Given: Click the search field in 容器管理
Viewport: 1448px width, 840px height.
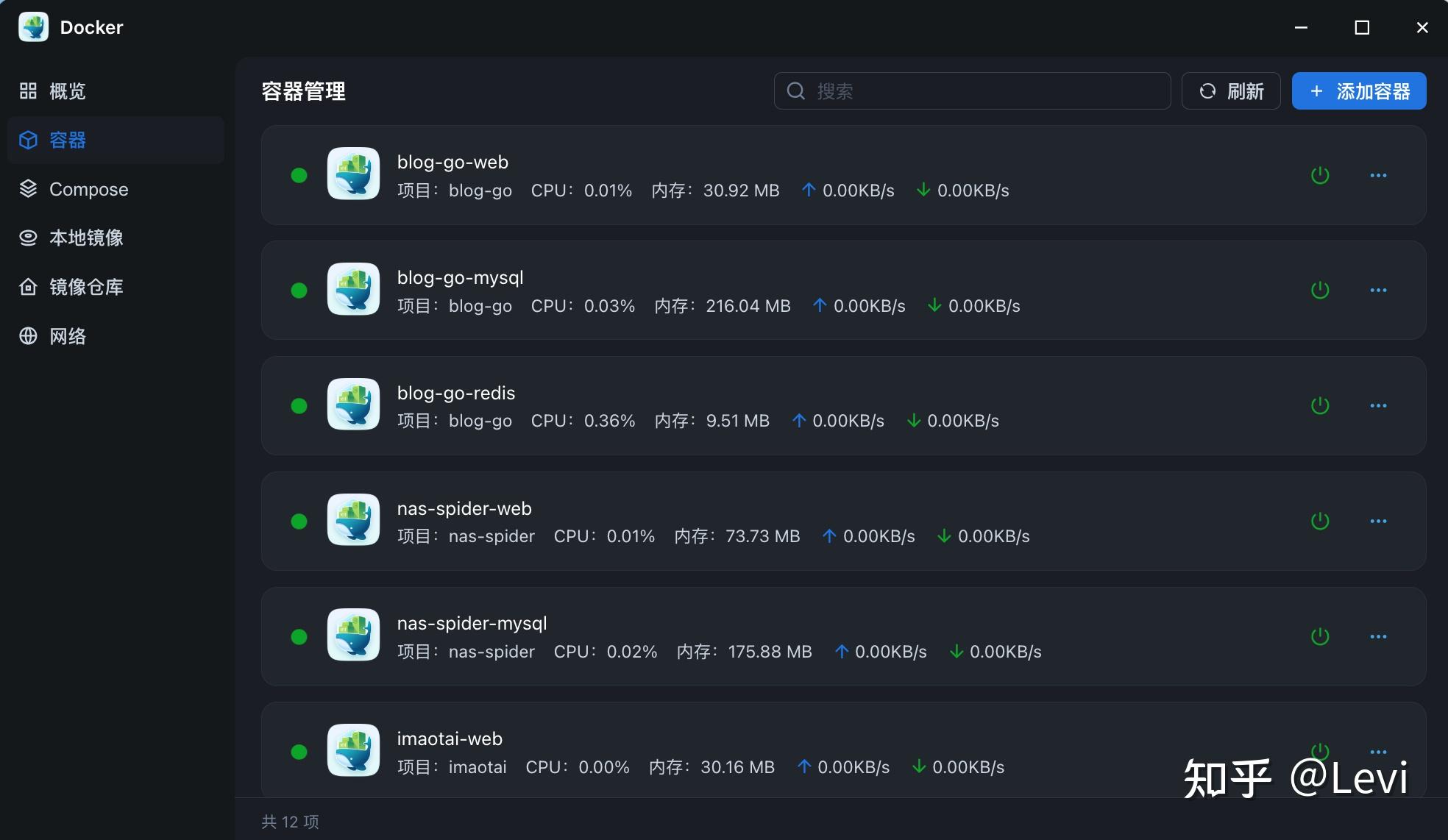Looking at the screenshot, I should point(971,91).
